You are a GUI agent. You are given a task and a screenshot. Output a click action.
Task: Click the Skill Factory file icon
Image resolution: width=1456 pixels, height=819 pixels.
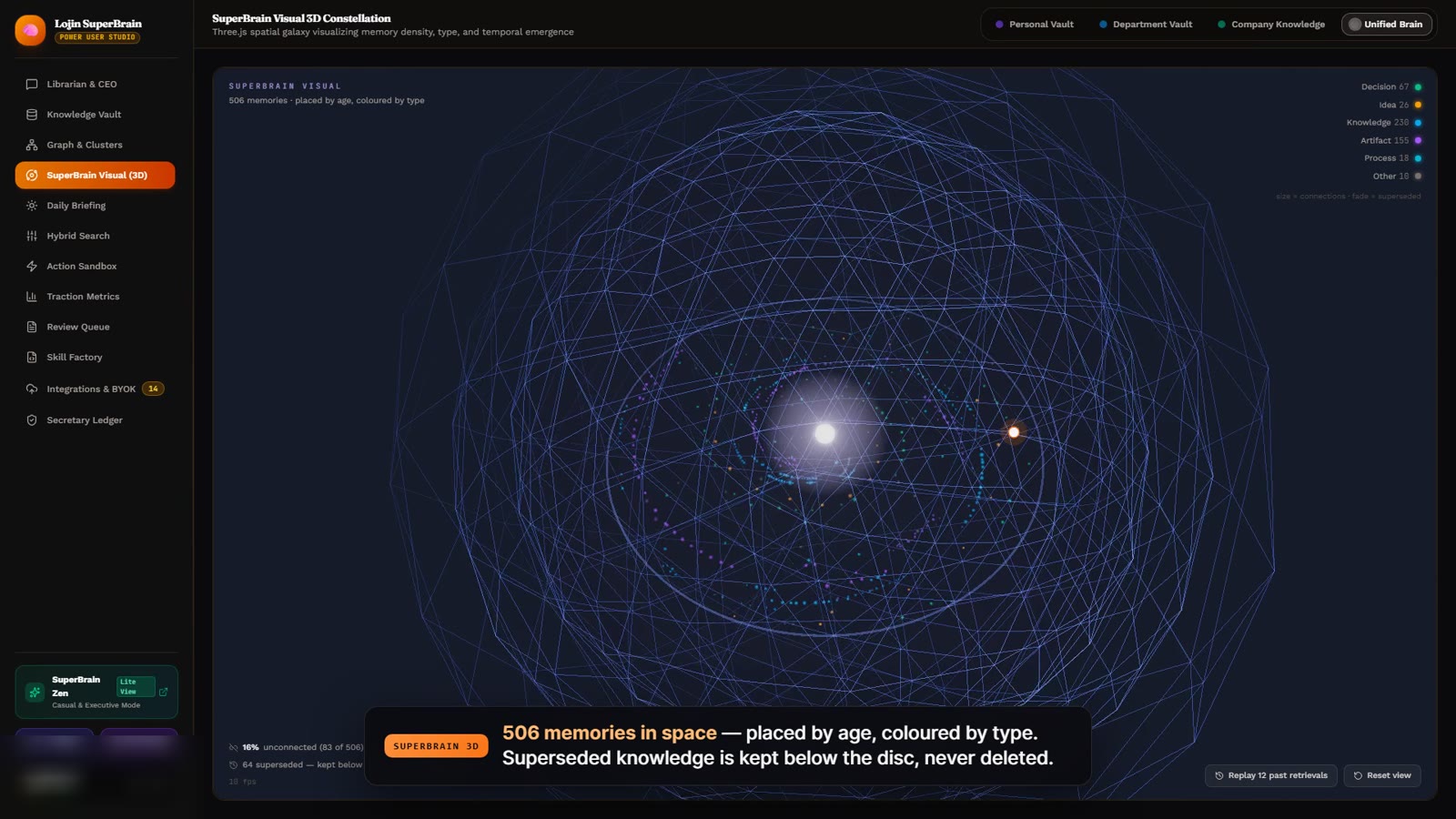click(x=32, y=358)
